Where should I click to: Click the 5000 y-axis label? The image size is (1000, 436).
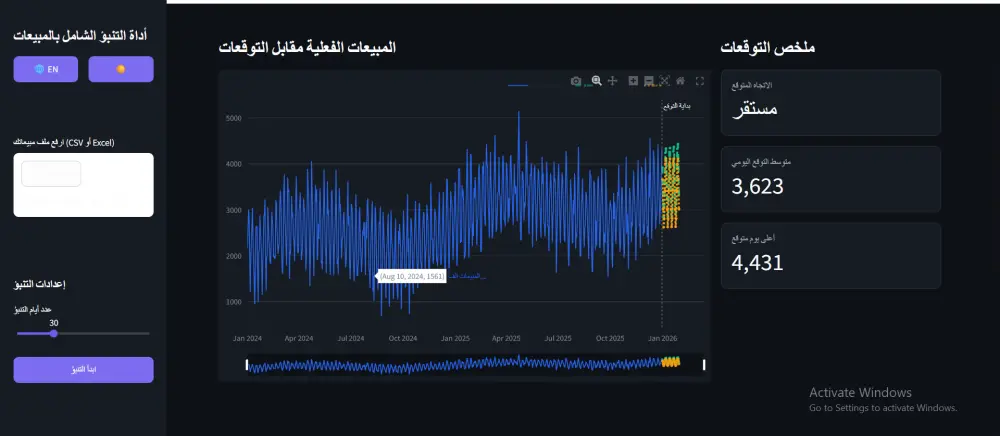(x=233, y=118)
